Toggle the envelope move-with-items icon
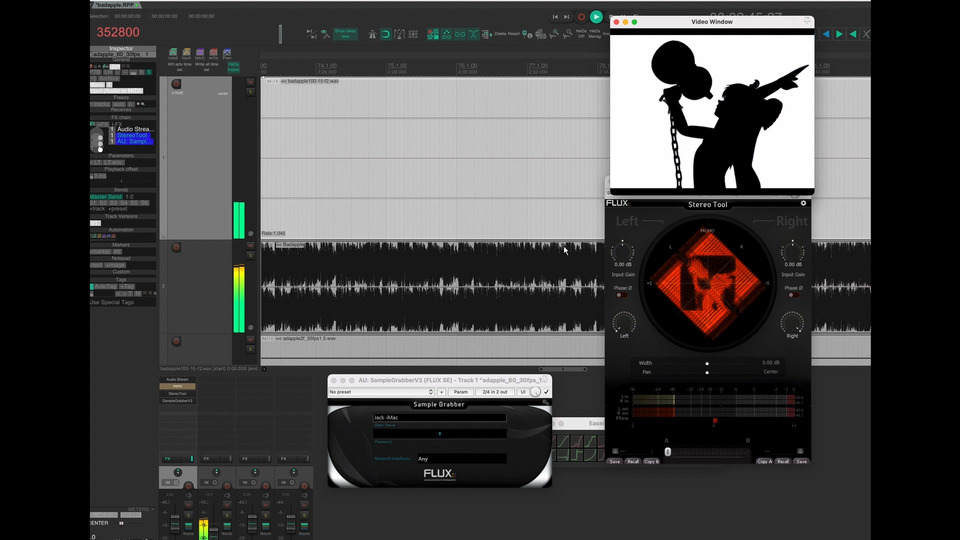Image resolution: width=960 pixels, height=540 pixels. pos(446,34)
